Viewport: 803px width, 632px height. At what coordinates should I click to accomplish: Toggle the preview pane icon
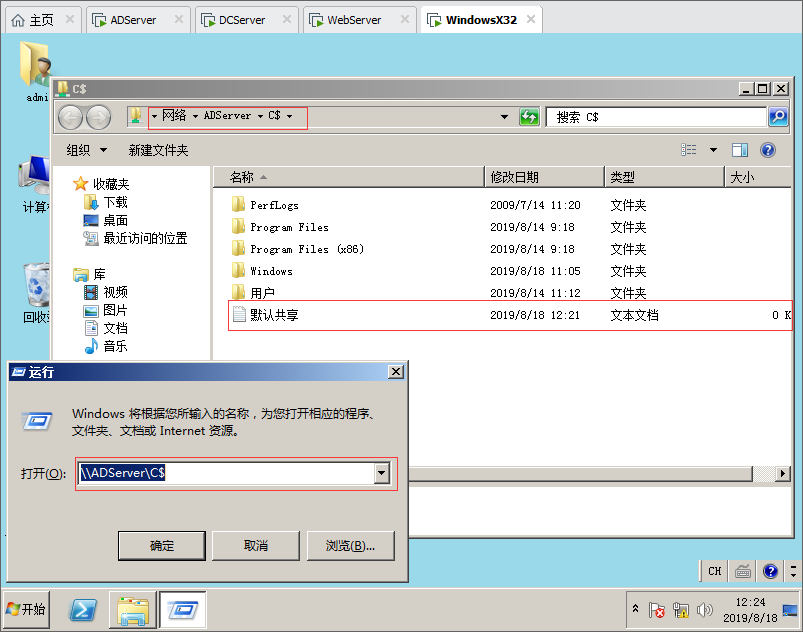point(739,150)
